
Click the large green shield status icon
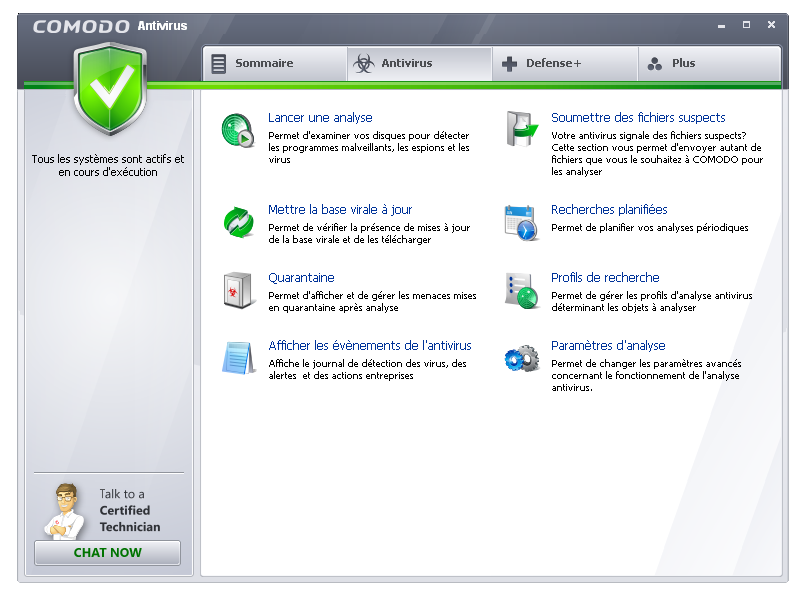pyautogui.click(x=110, y=89)
